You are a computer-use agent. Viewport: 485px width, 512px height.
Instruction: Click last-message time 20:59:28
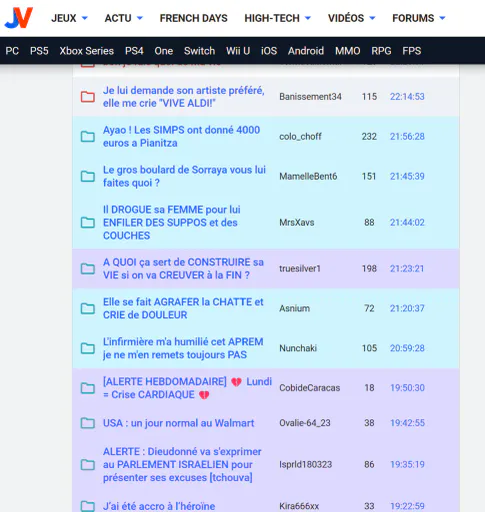pos(407,348)
